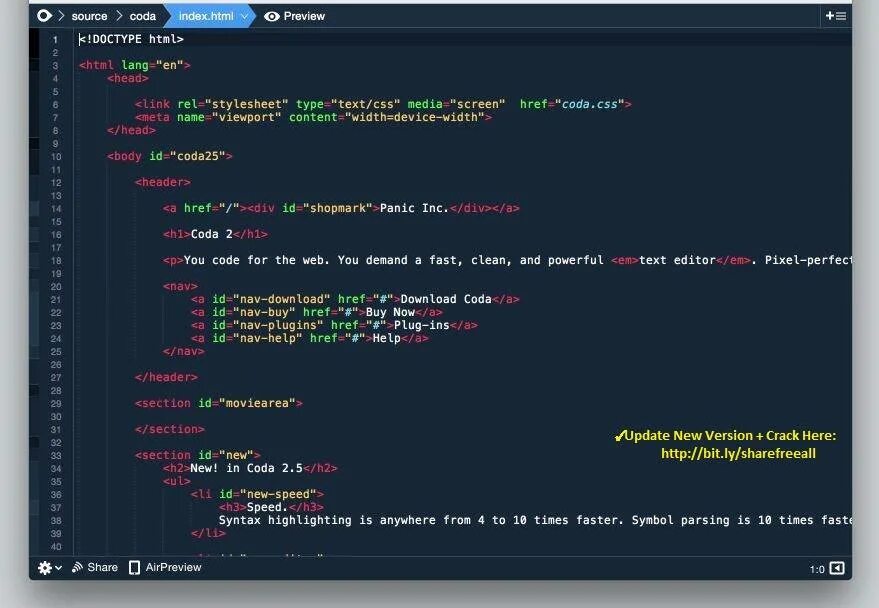Click the AirPreview device icon
The image size is (879, 608).
[135, 568]
